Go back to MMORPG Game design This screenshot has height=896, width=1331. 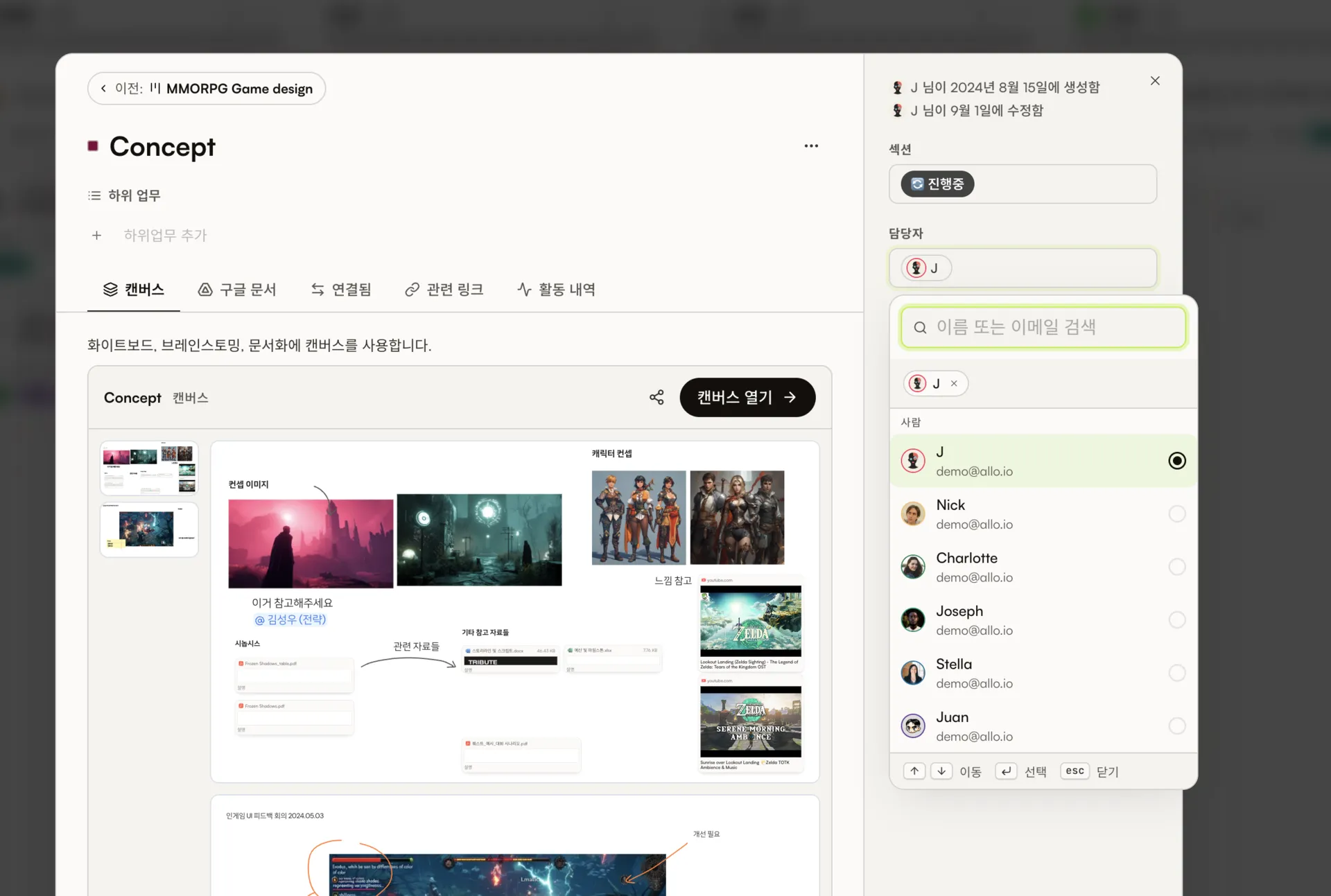coord(207,89)
